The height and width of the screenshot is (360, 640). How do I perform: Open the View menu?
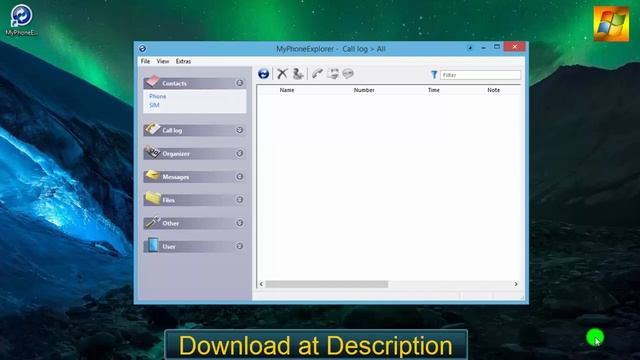pyautogui.click(x=162, y=61)
